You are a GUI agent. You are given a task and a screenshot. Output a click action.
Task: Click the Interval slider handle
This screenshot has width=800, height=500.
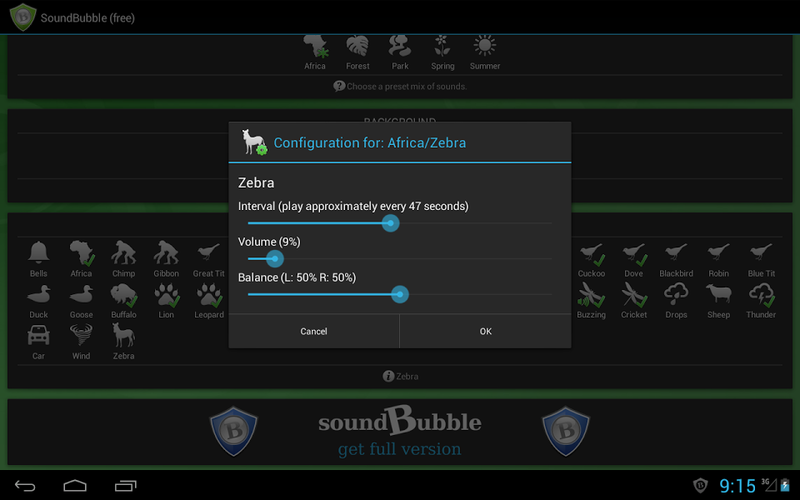pyautogui.click(x=391, y=223)
